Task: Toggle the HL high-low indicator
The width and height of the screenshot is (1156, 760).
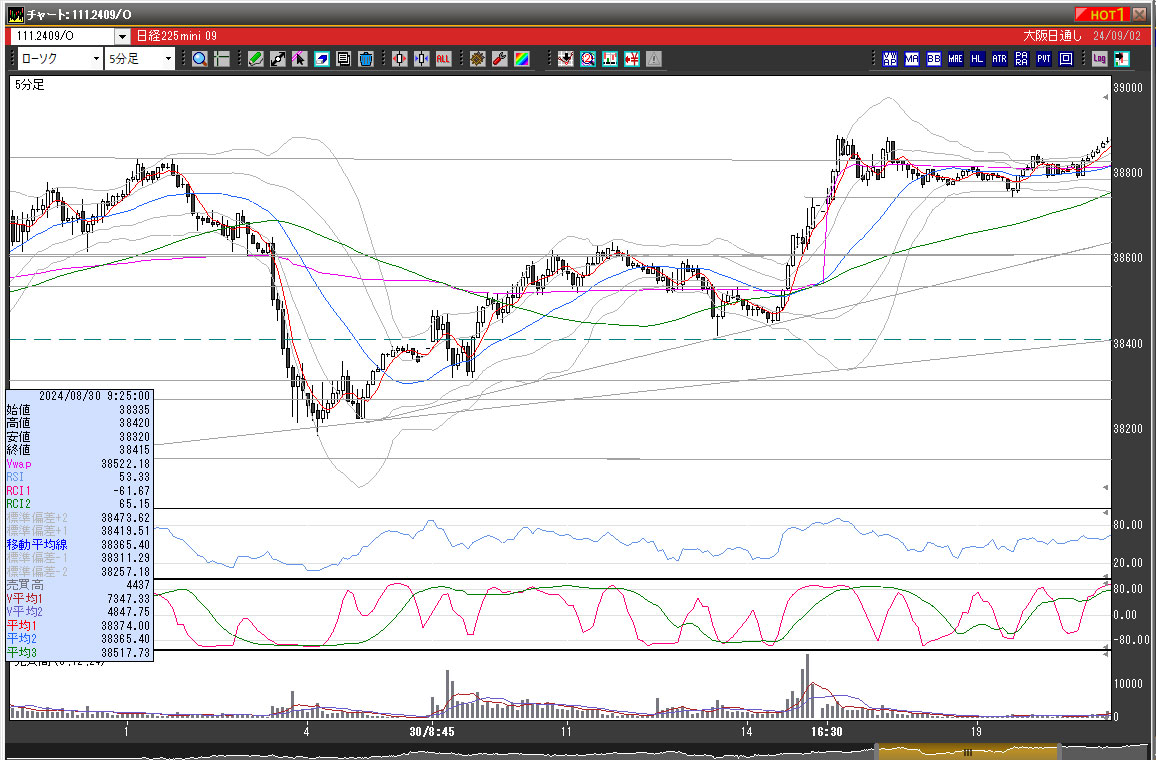Action: [978, 59]
